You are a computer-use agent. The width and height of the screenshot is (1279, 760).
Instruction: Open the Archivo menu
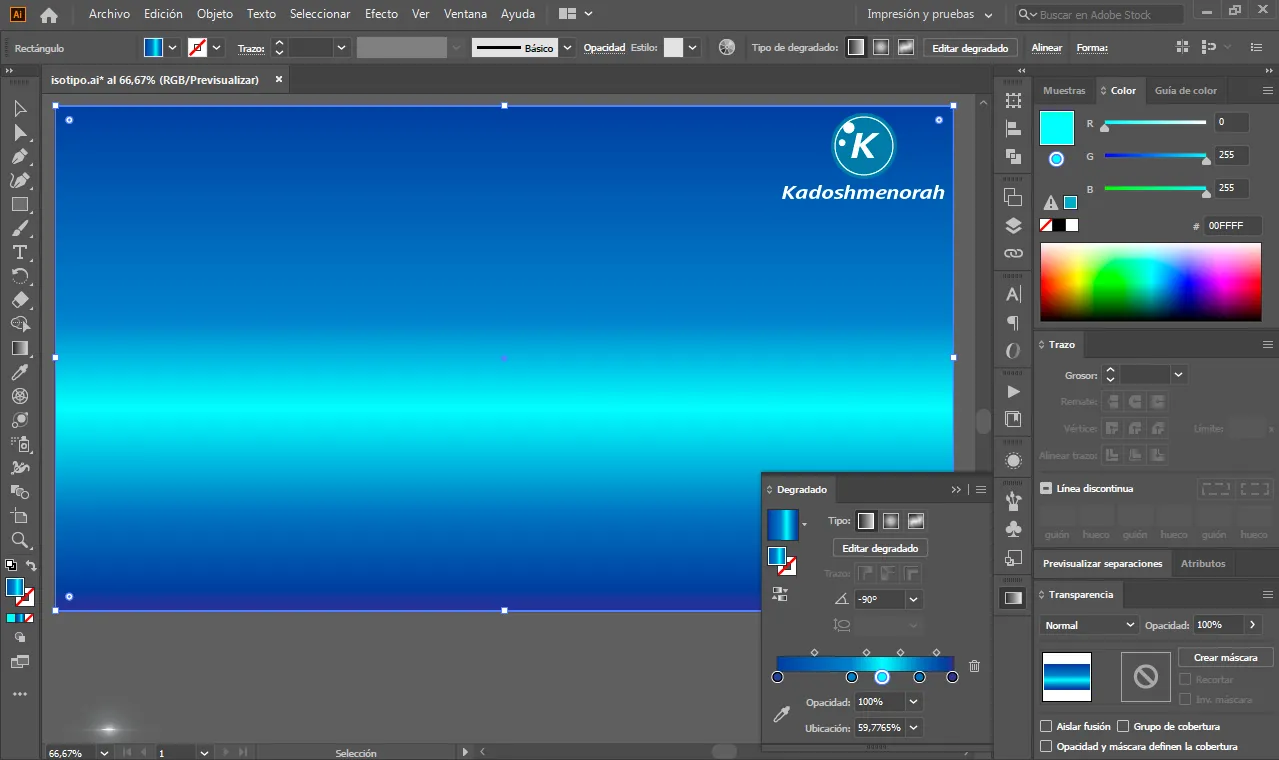(x=109, y=14)
